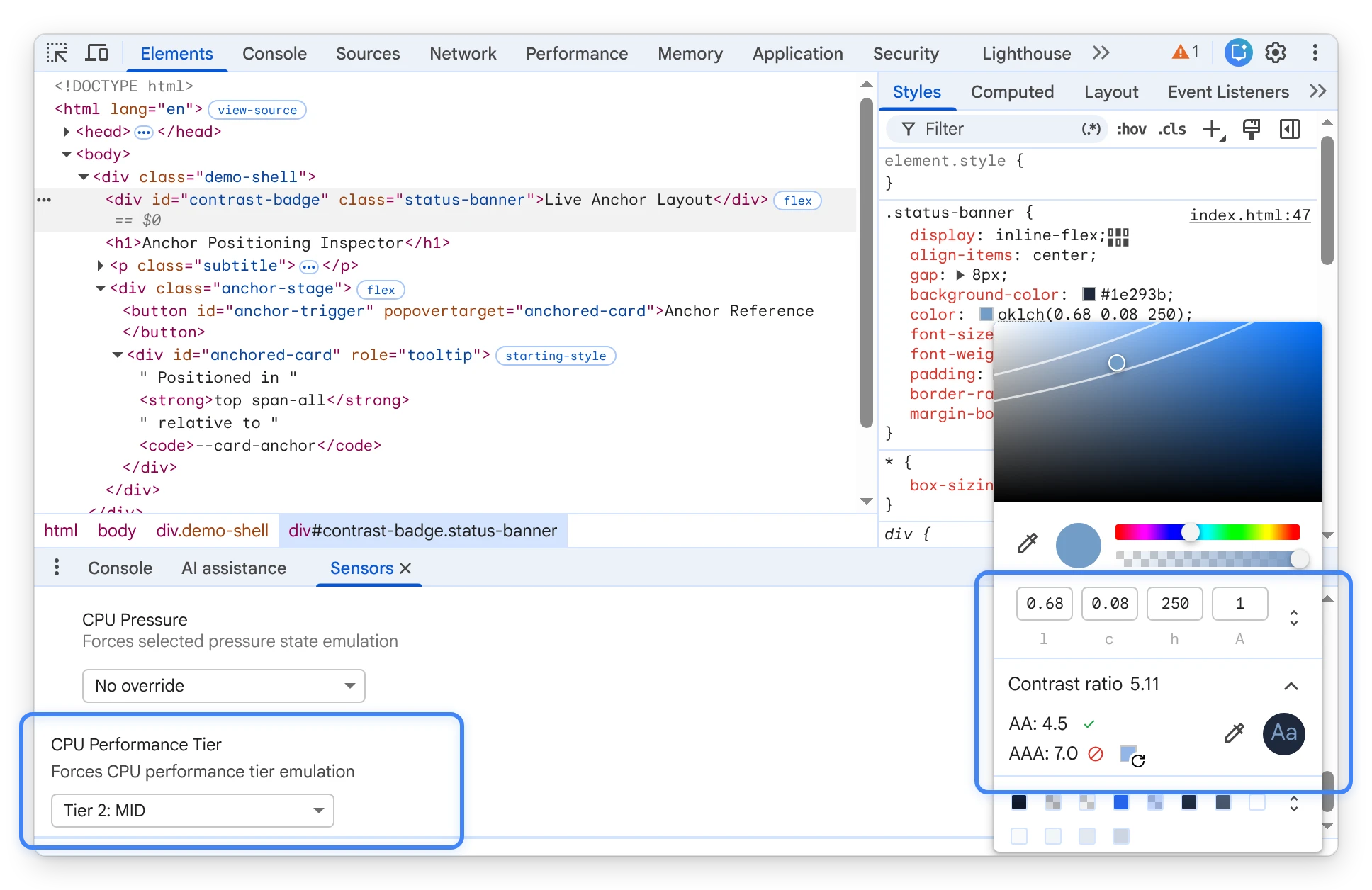Viewport: 1372px width, 890px height.
Task: Click the lightness value input 0.68
Action: [x=1045, y=604]
